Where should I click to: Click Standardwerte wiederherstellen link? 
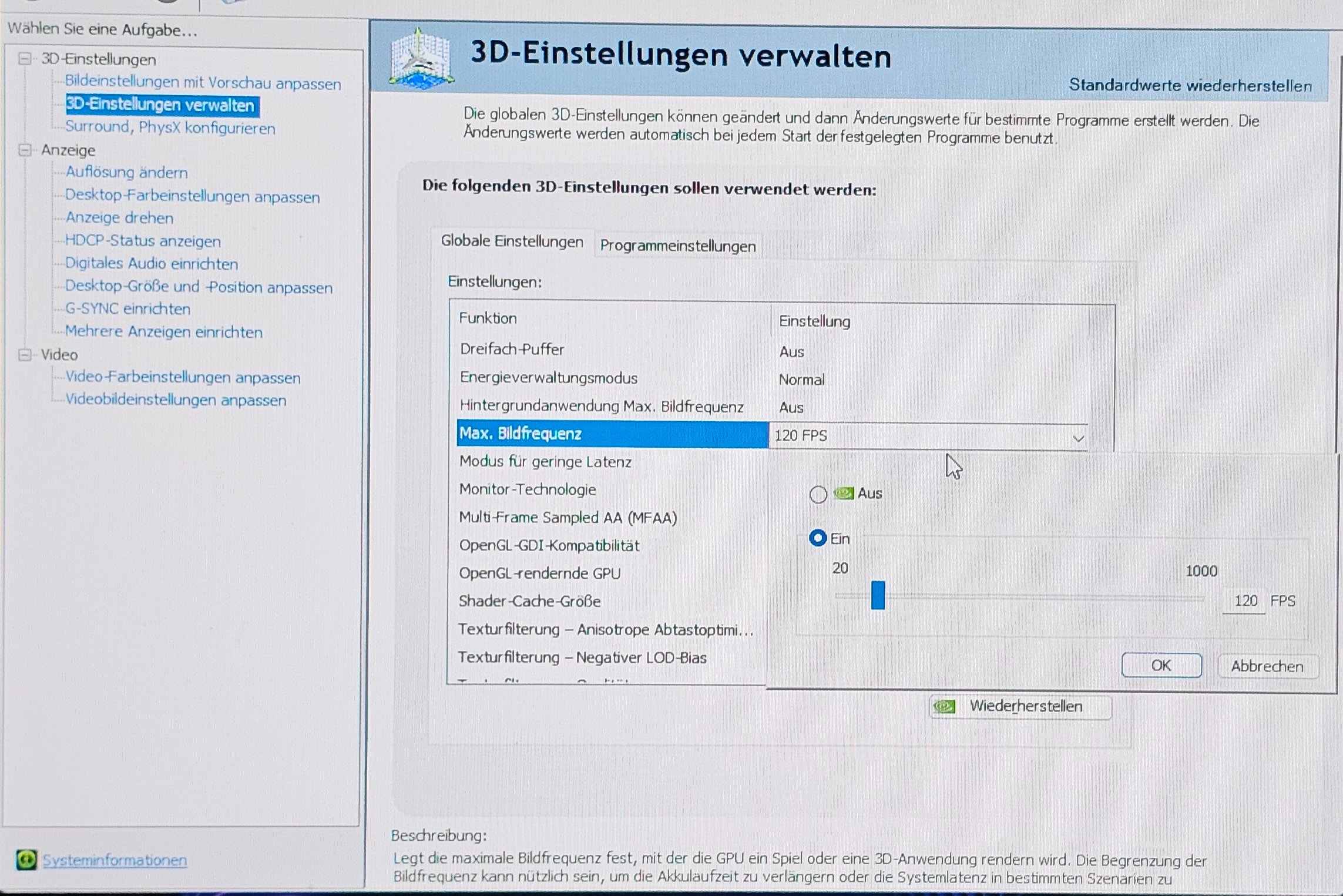pos(1190,86)
